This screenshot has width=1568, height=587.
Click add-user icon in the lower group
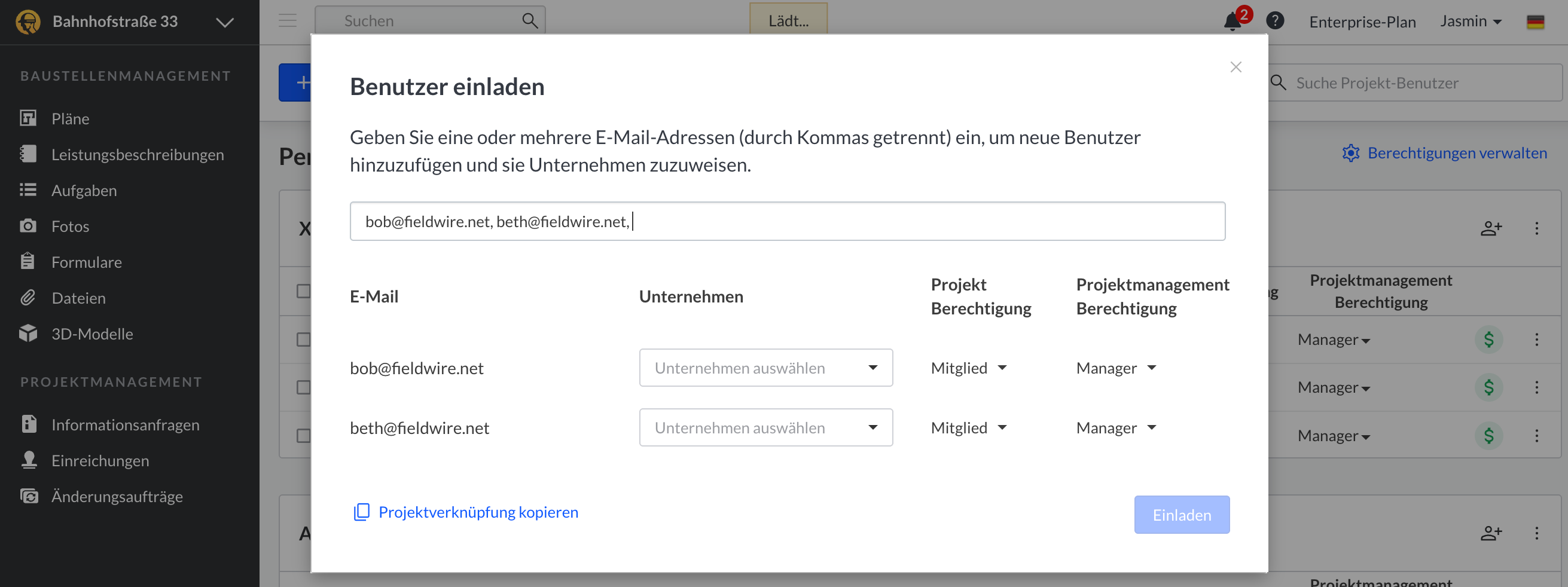click(1491, 533)
